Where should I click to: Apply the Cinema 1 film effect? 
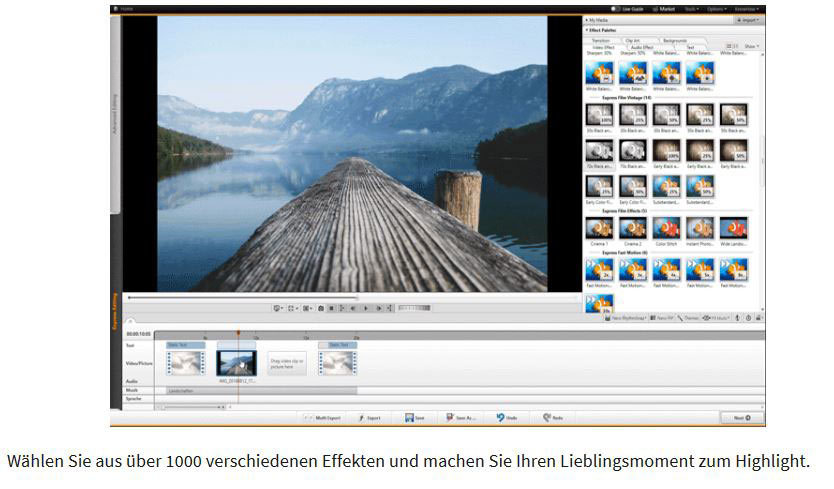(599, 228)
